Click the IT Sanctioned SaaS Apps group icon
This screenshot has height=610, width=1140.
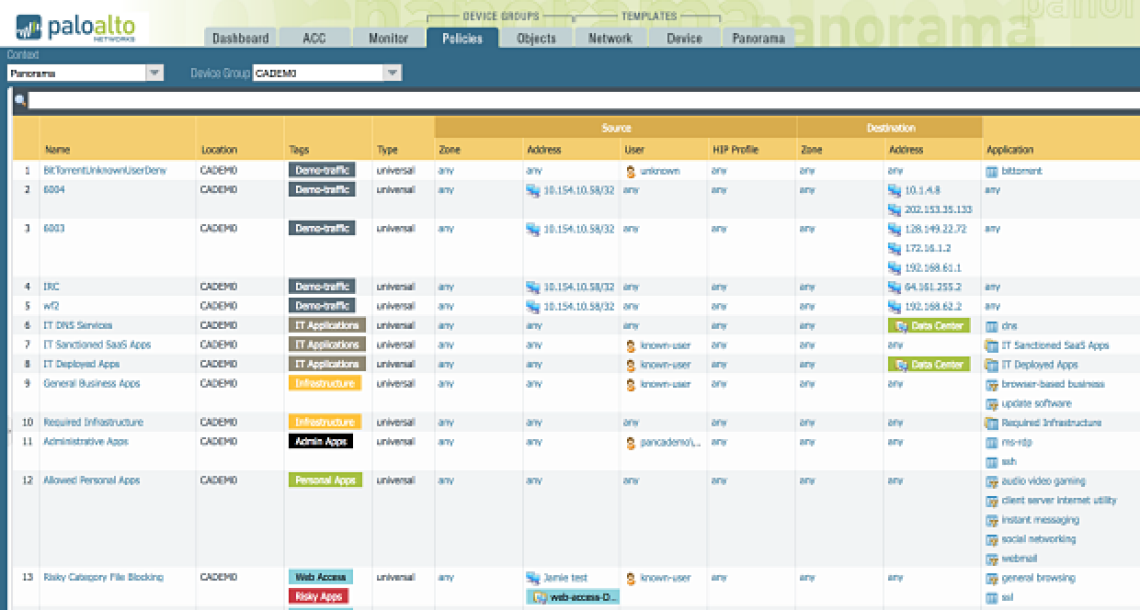tap(992, 345)
